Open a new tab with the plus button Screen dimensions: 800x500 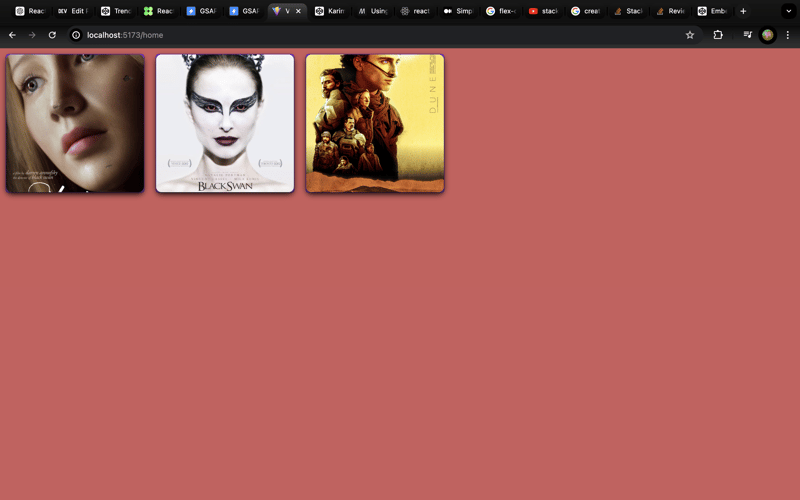tap(743, 11)
